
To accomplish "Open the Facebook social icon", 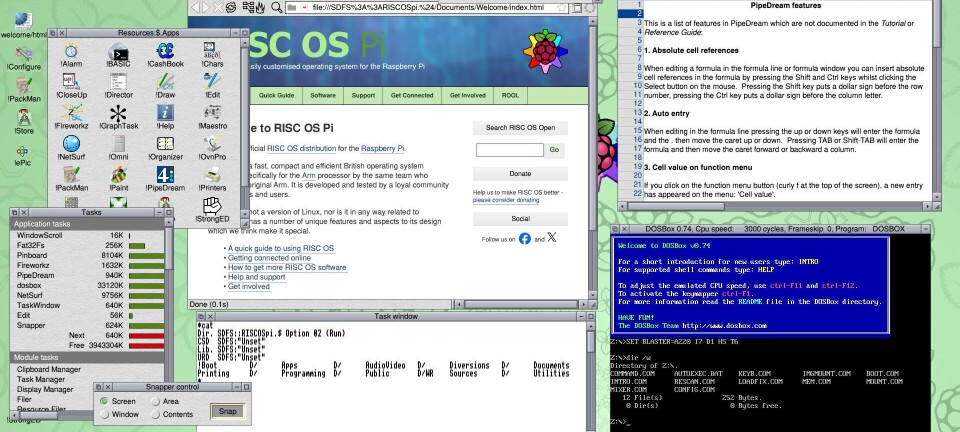I will coord(525,239).
